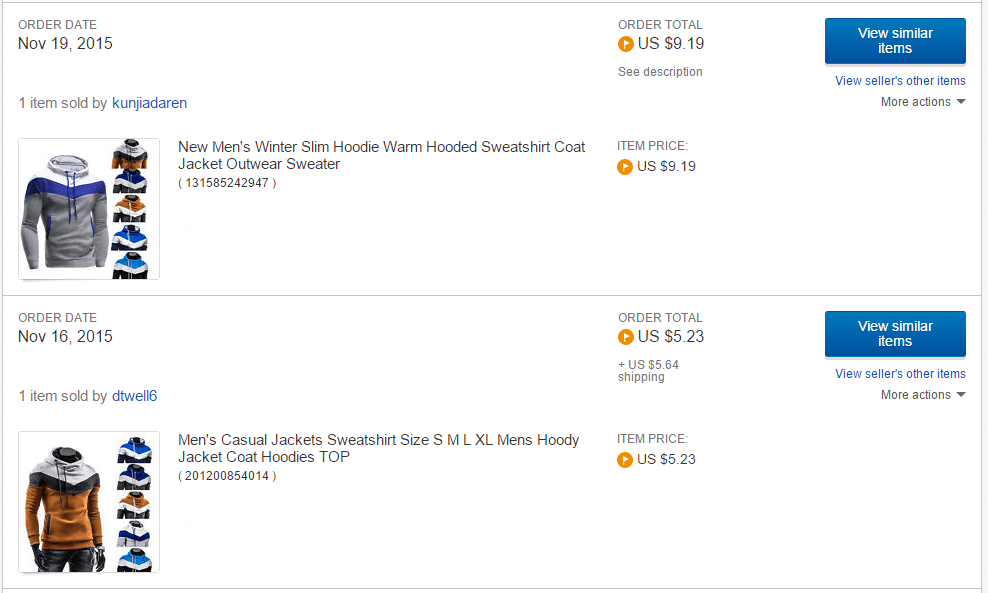Click View similar items for the Casual Jackets order

pos(895,334)
